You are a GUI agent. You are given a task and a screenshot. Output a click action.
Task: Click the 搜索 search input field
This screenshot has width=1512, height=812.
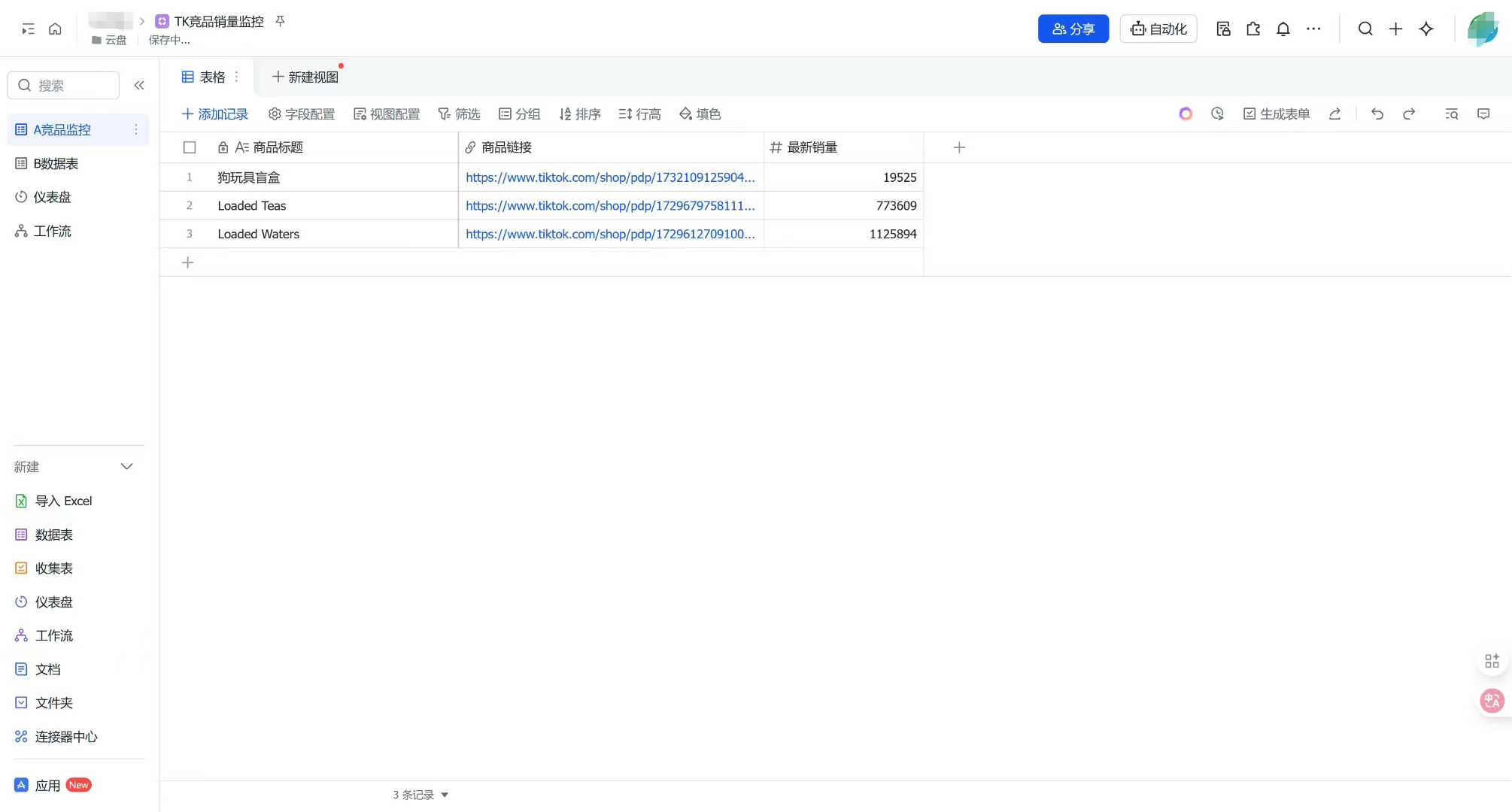coord(71,86)
